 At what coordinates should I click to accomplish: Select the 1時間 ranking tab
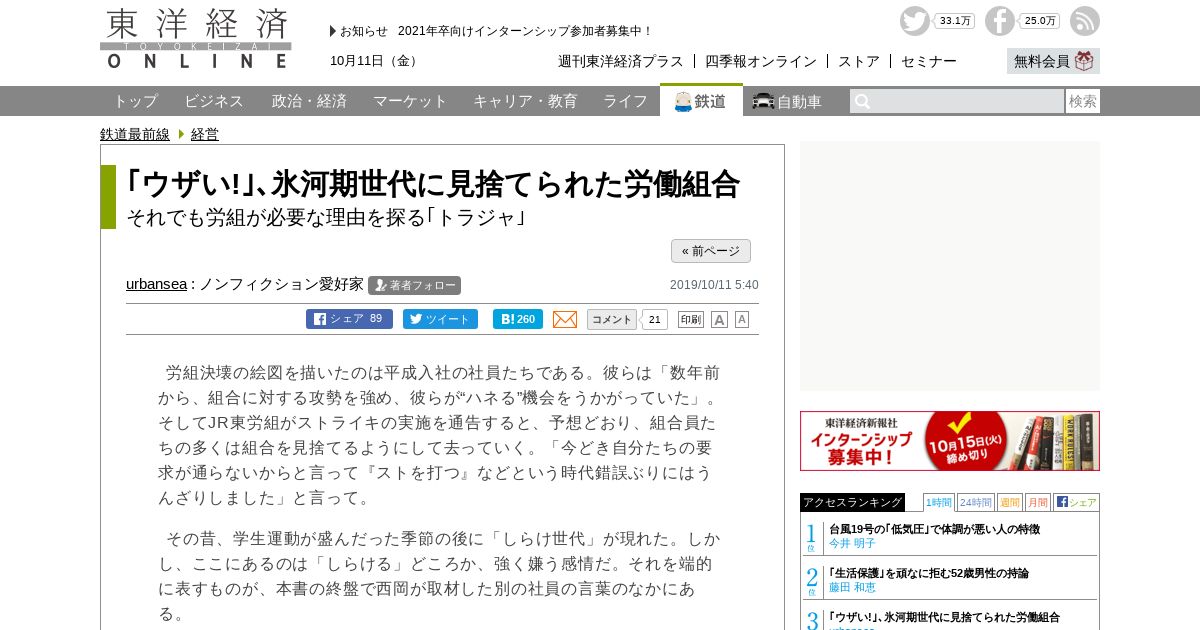coord(939,502)
